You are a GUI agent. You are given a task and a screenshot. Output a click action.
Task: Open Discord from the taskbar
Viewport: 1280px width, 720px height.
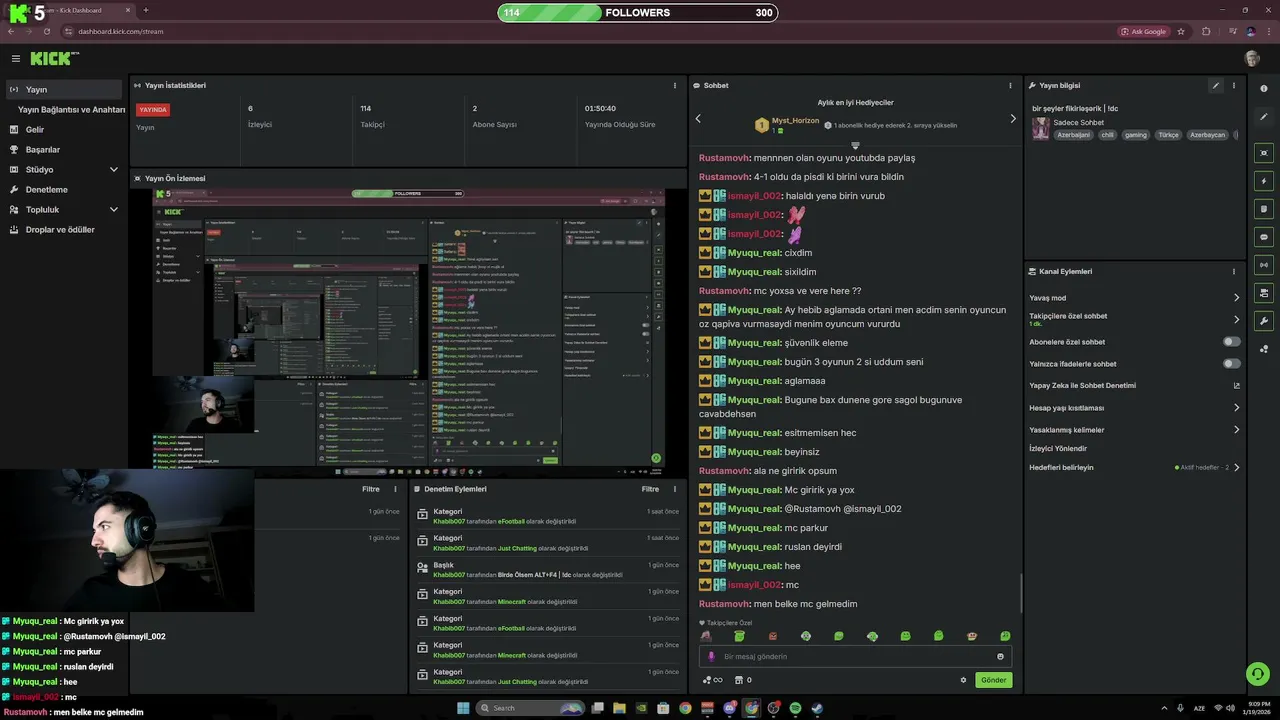729,708
